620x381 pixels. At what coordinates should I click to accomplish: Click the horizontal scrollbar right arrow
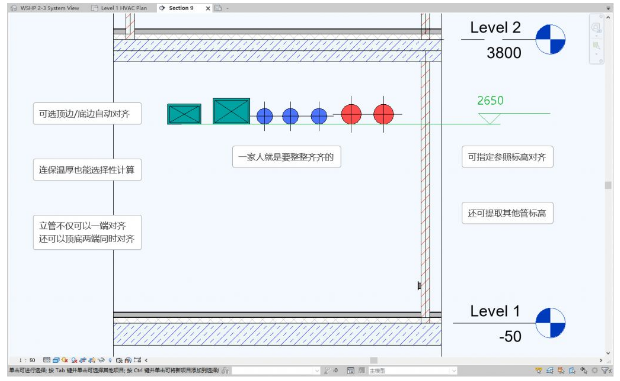[x=601, y=360]
